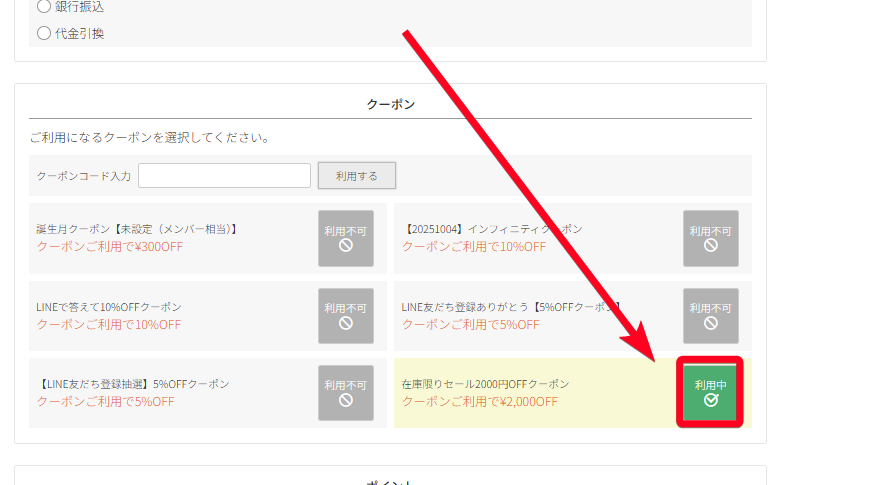The width and height of the screenshot is (874, 485).
Task: Click 利用不可 icon for LINE友だち登録抽選 coupon
Action: coord(345,392)
